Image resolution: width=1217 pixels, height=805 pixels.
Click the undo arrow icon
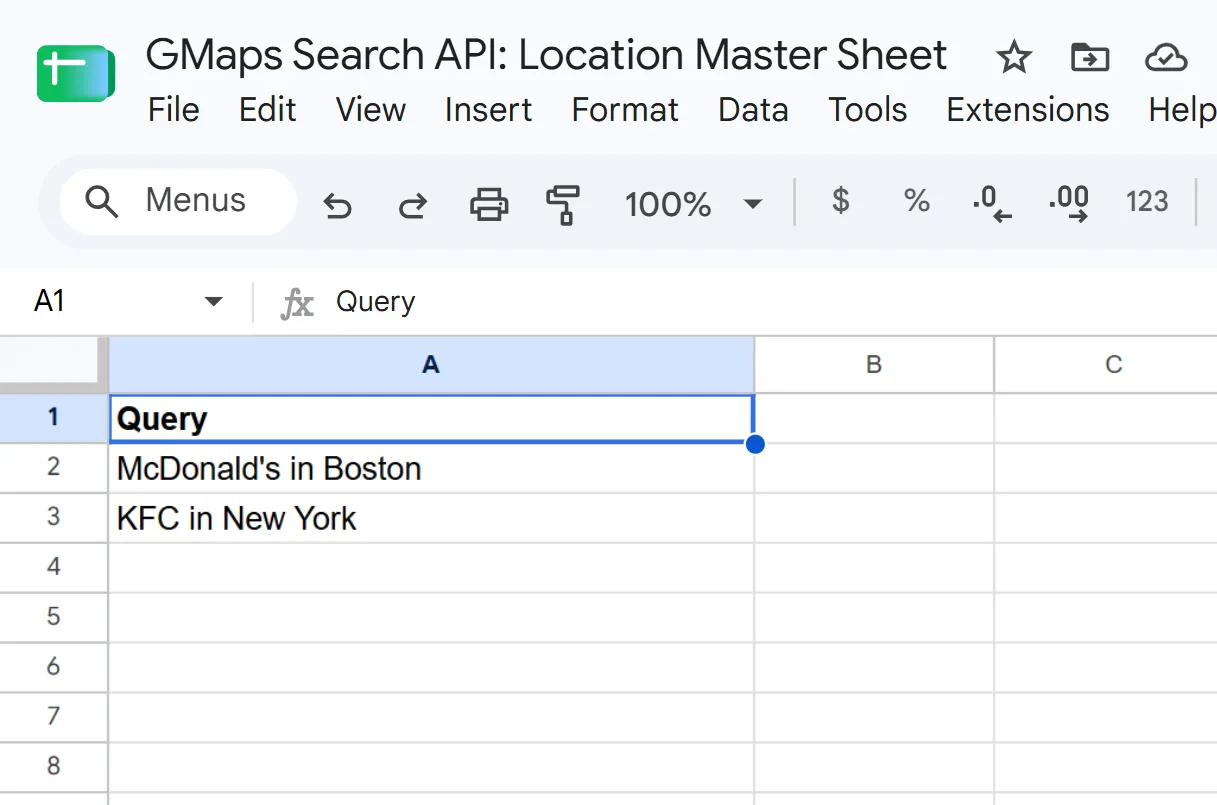(x=338, y=206)
